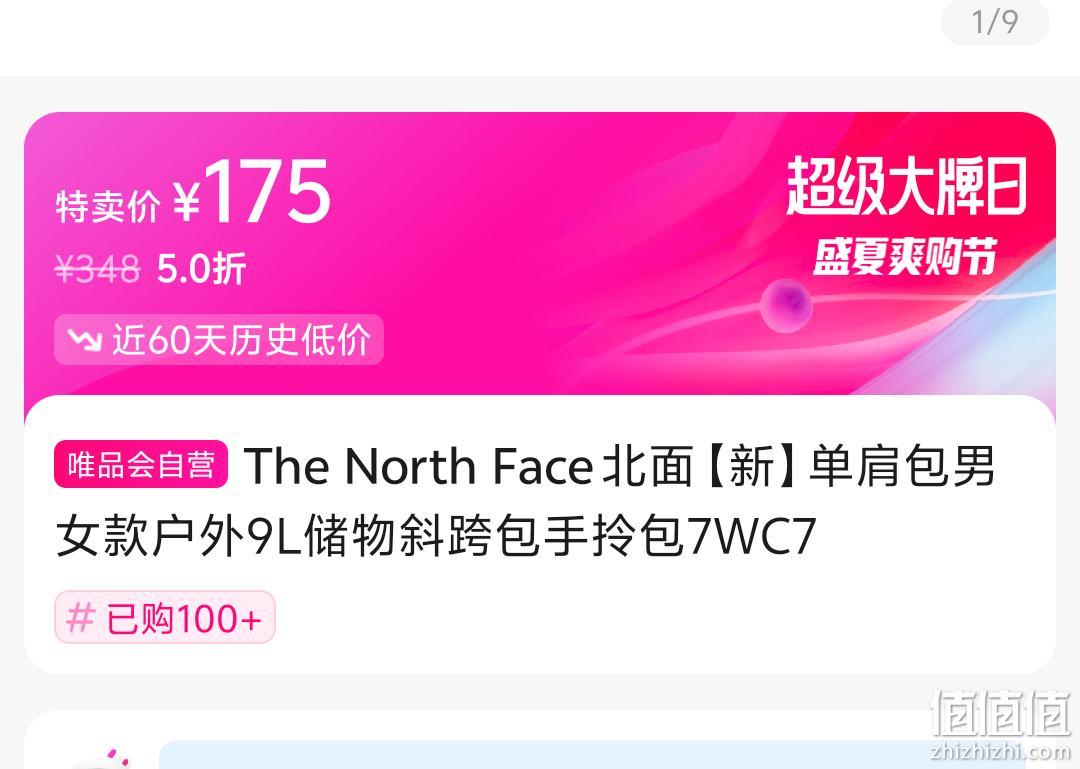The width and height of the screenshot is (1080, 769).
Task: Click the hash symbol in purchased tag
Action: pos(81,617)
